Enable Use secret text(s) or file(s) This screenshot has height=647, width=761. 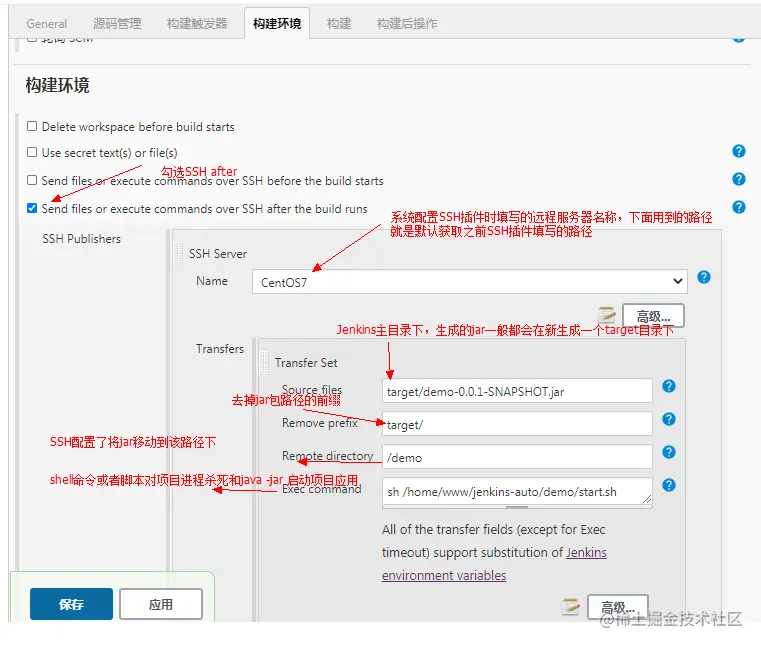point(32,152)
